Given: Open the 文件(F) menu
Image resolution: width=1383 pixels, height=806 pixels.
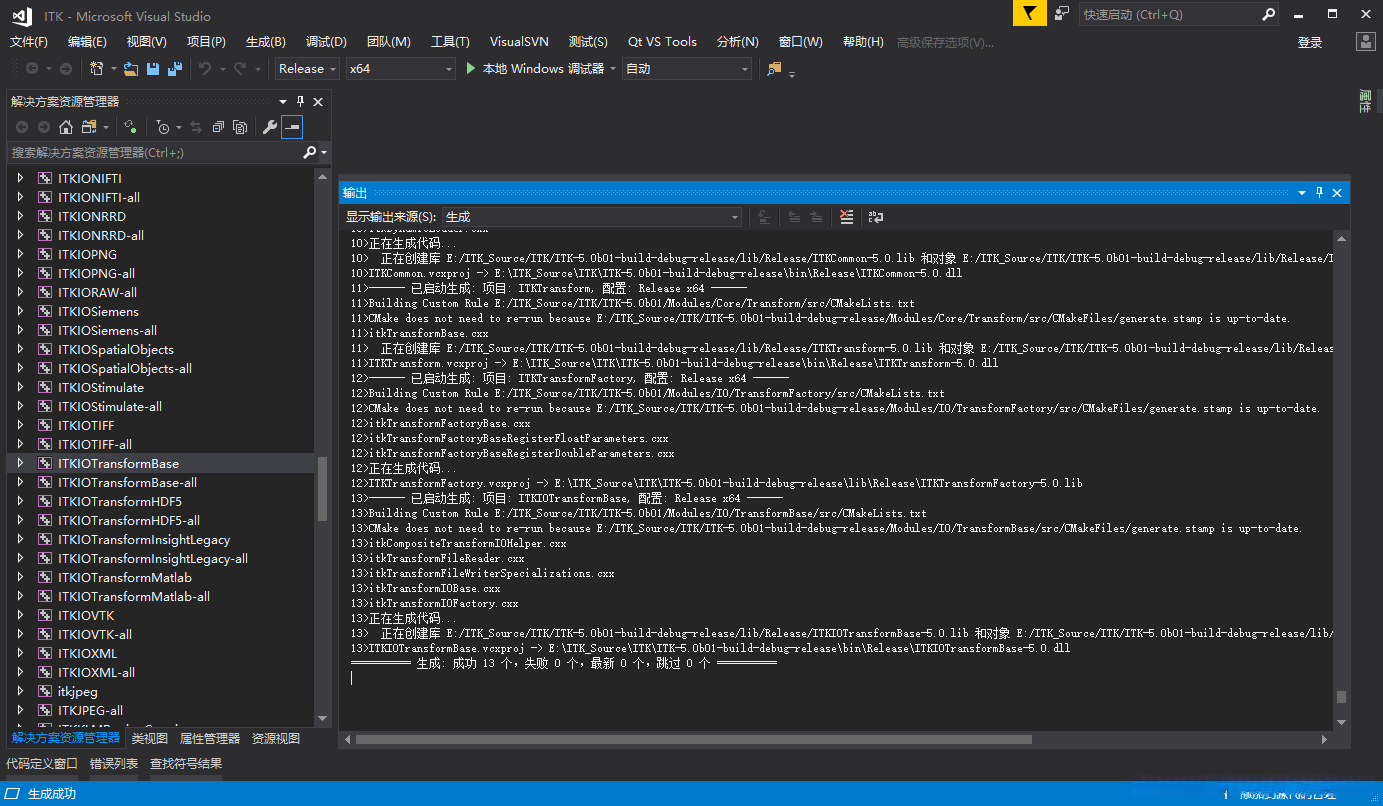Looking at the screenshot, I should coord(29,42).
